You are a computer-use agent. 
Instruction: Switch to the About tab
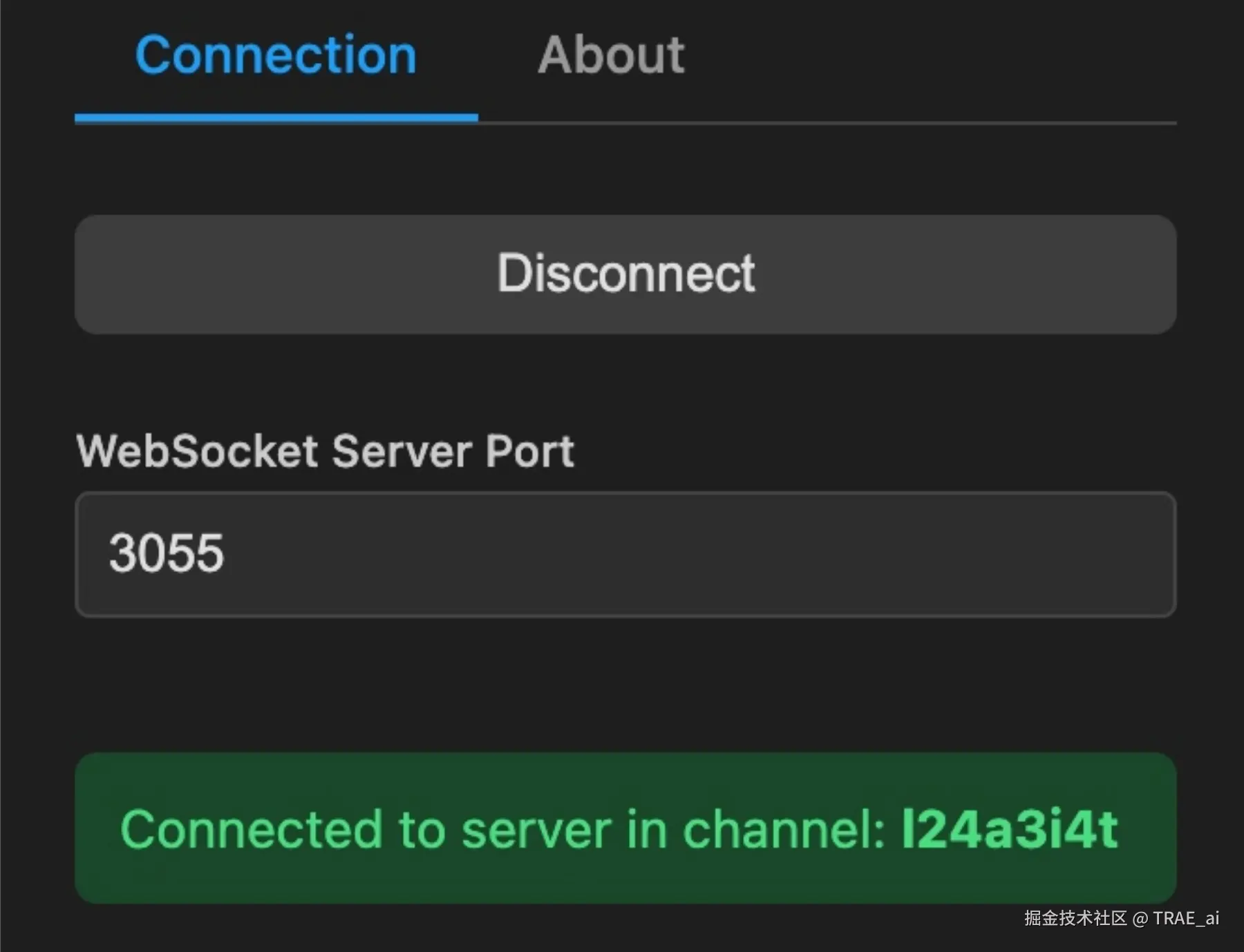(611, 55)
